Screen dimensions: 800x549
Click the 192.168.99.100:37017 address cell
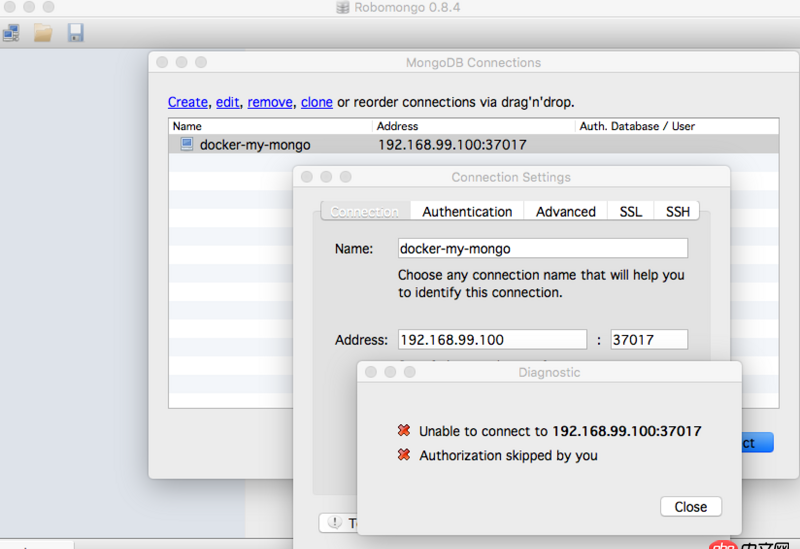coord(452,145)
